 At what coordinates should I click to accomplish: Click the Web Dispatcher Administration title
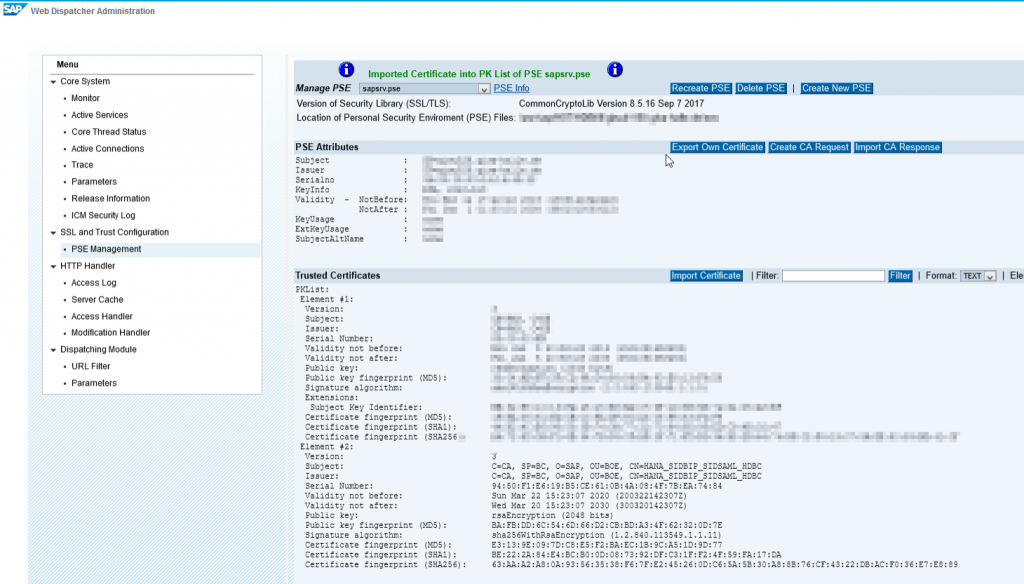[93, 11]
